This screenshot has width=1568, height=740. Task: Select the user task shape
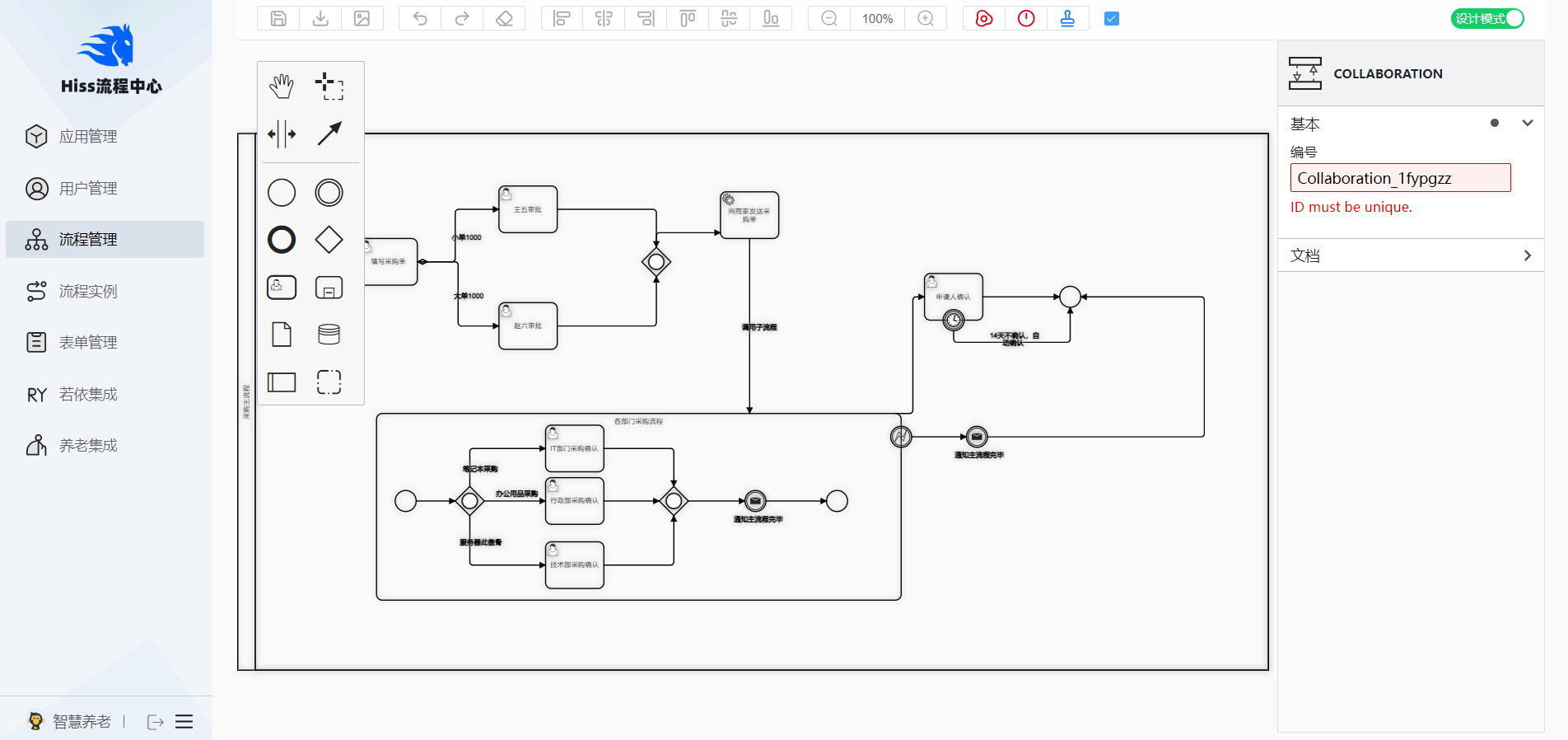click(282, 288)
